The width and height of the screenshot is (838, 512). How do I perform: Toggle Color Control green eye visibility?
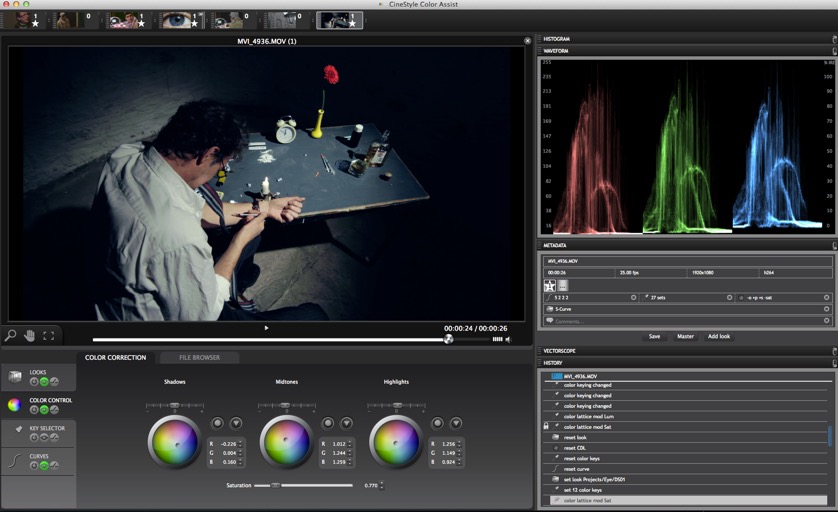coord(44,409)
